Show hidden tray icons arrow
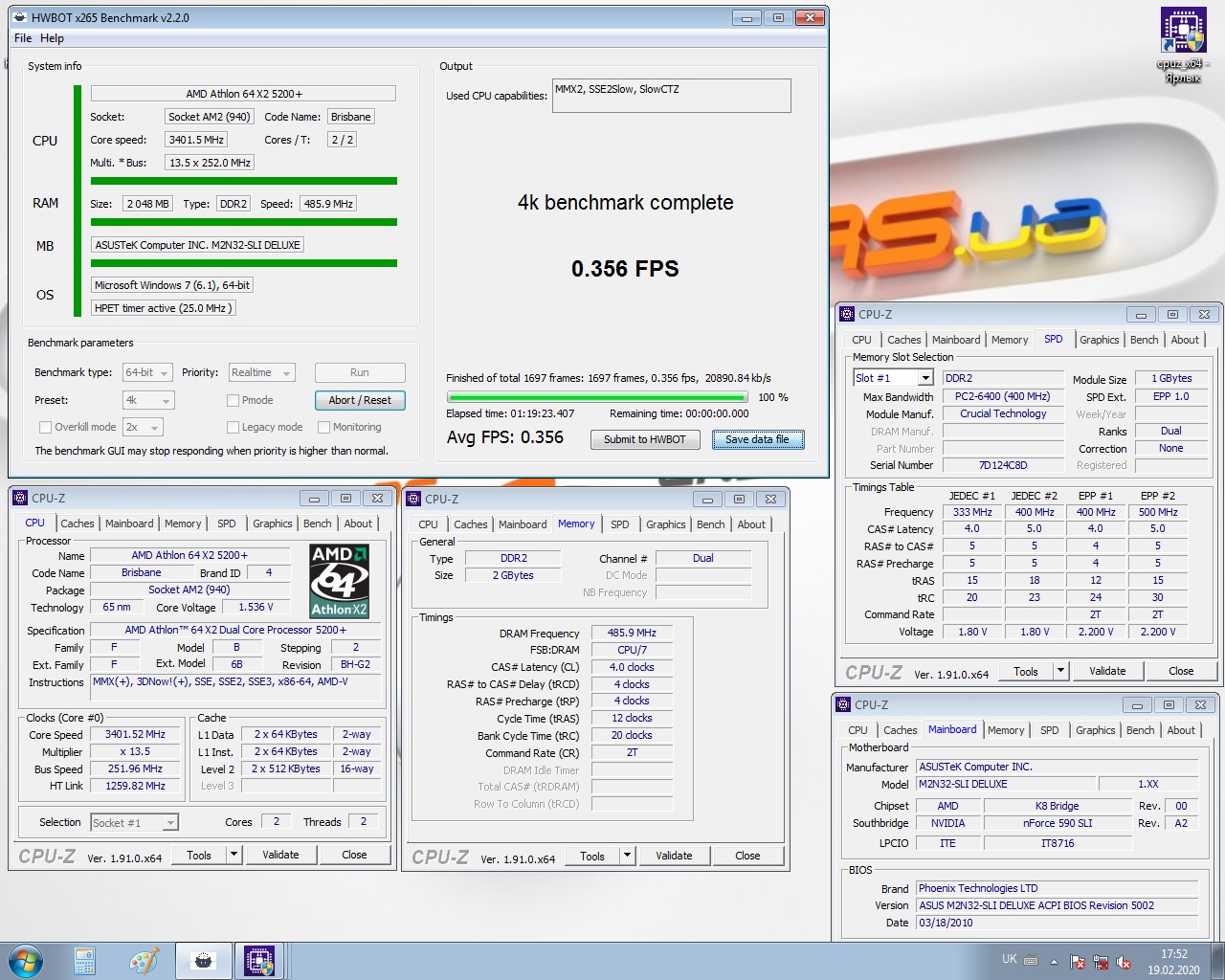1225x980 pixels. [x=1055, y=962]
